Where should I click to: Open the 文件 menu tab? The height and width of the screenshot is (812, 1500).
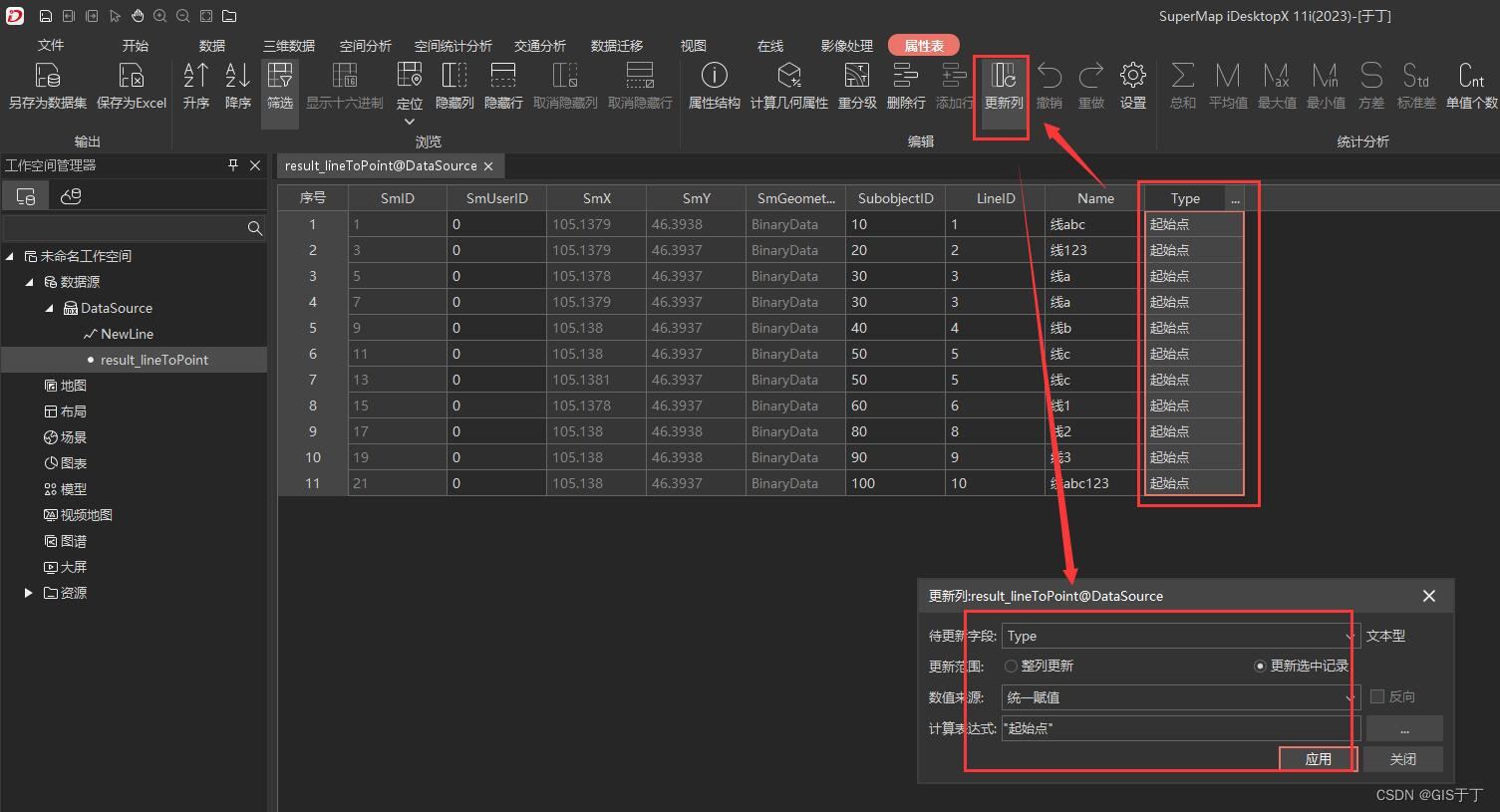[x=51, y=46]
